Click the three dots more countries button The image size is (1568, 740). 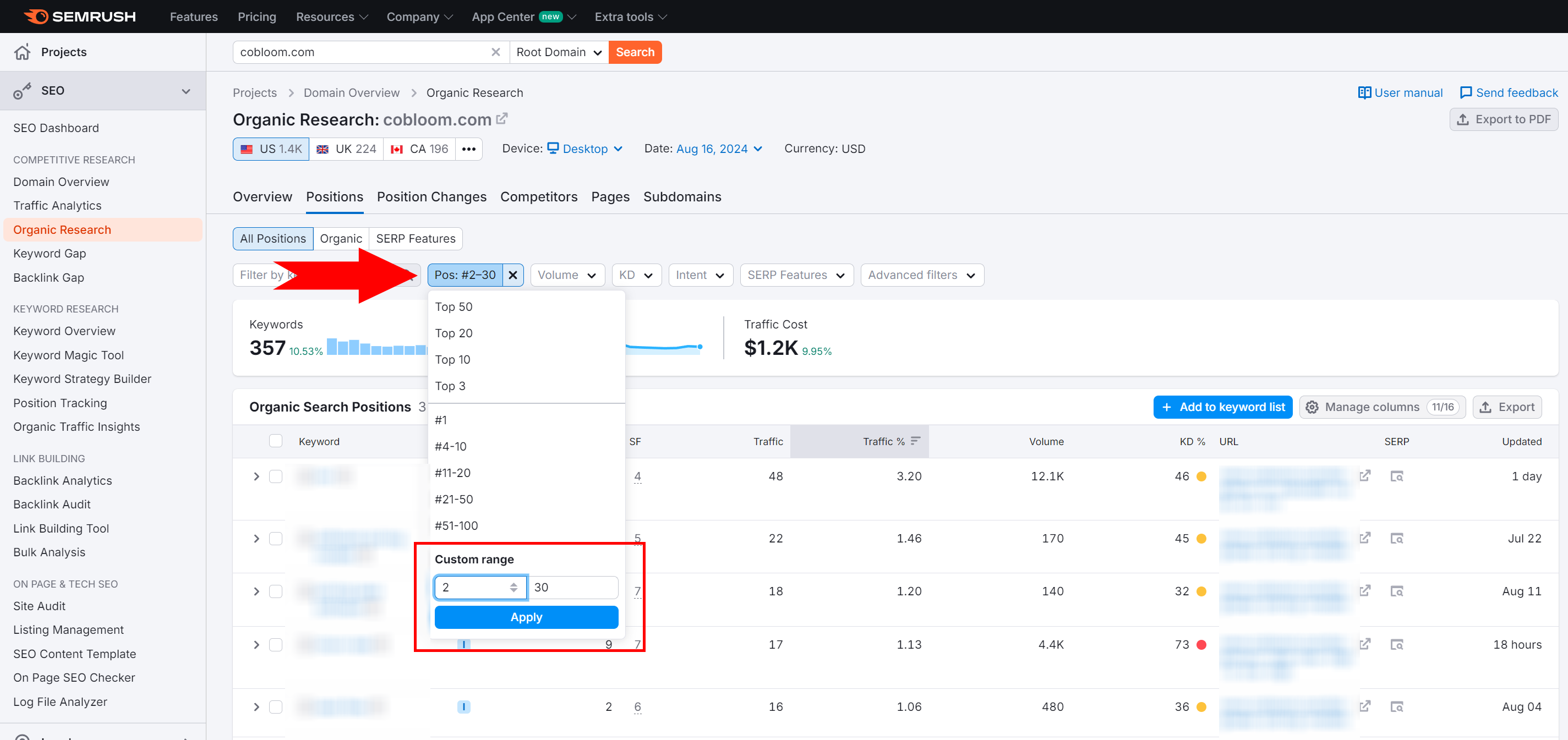point(469,149)
